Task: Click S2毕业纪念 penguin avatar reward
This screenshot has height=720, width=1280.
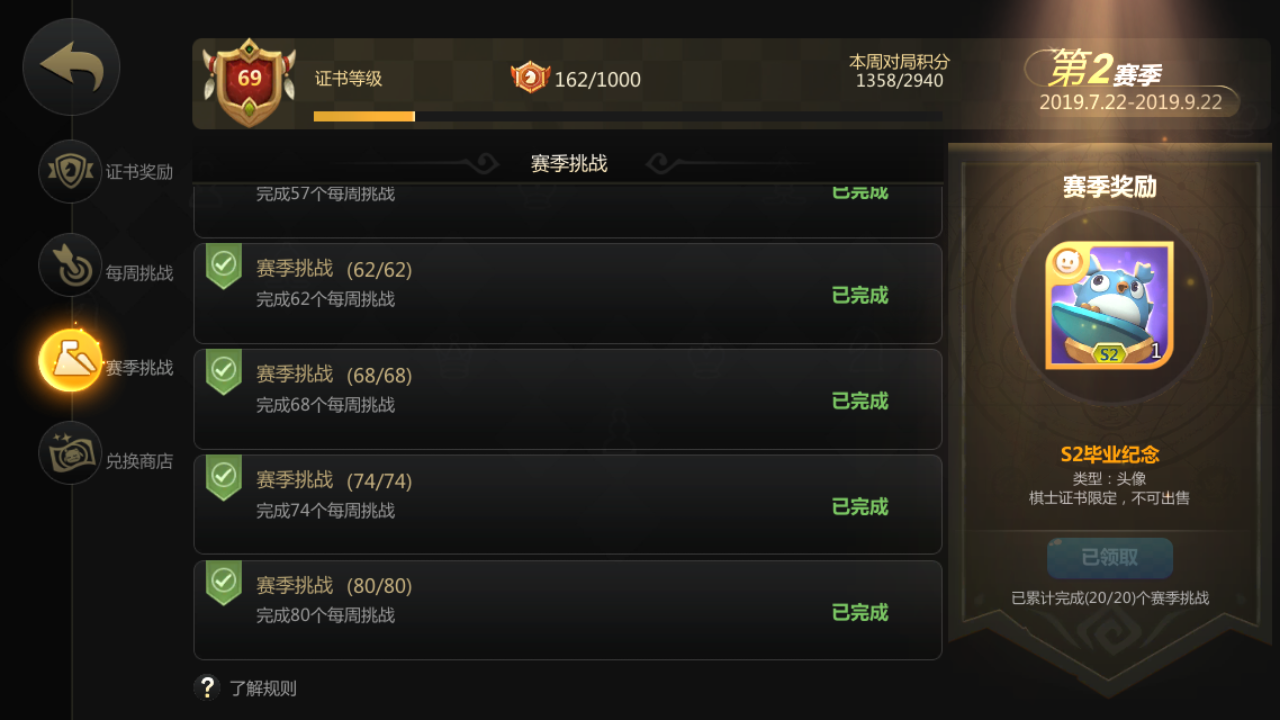Action: [x=1109, y=305]
